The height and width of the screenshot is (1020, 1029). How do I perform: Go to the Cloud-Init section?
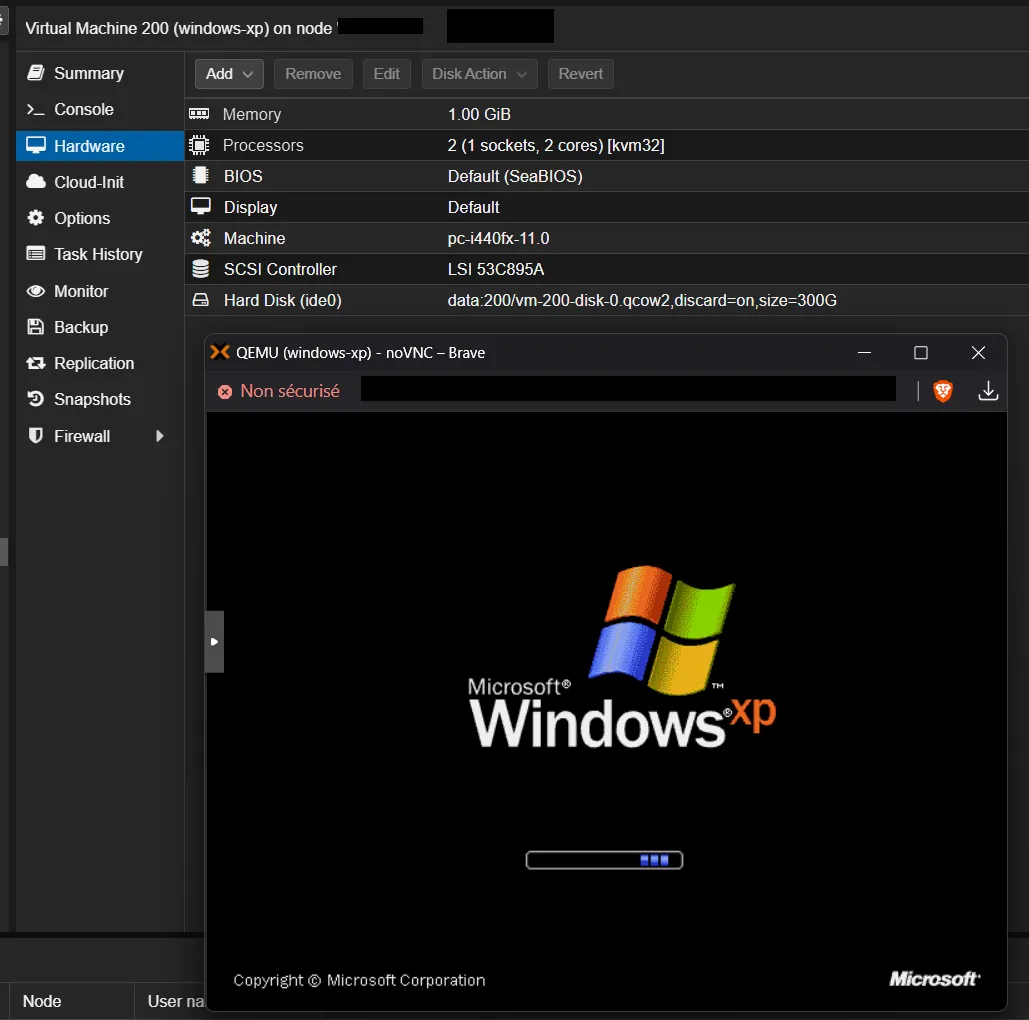coord(100,182)
